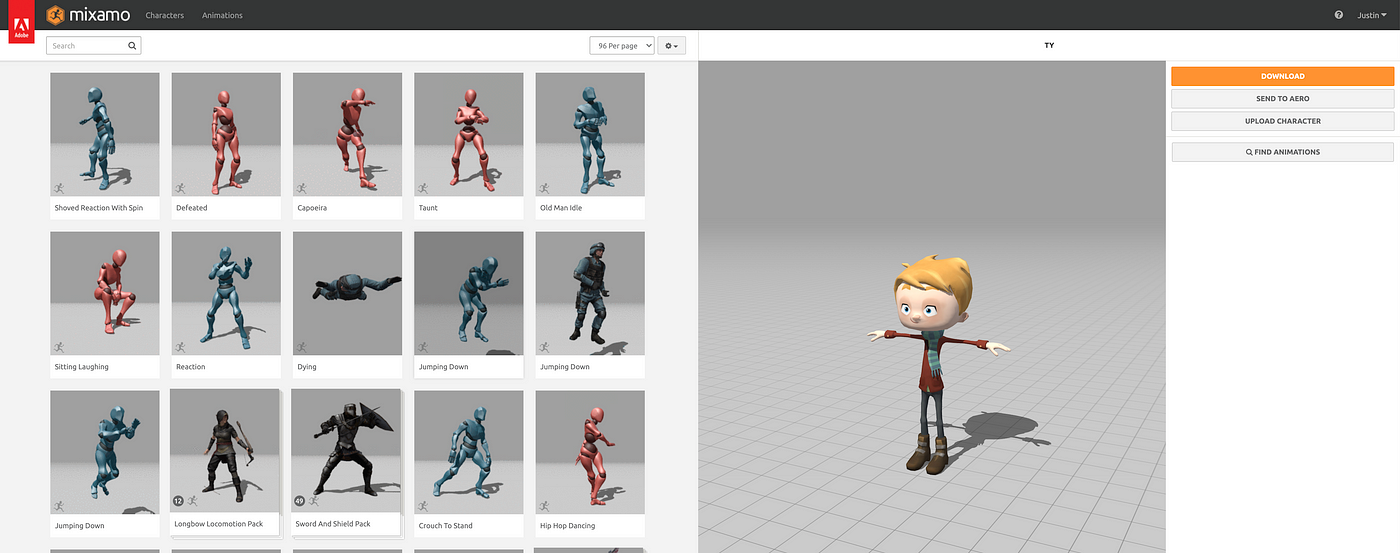Click the running-man icon on Old Man Idle

(x=544, y=188)
